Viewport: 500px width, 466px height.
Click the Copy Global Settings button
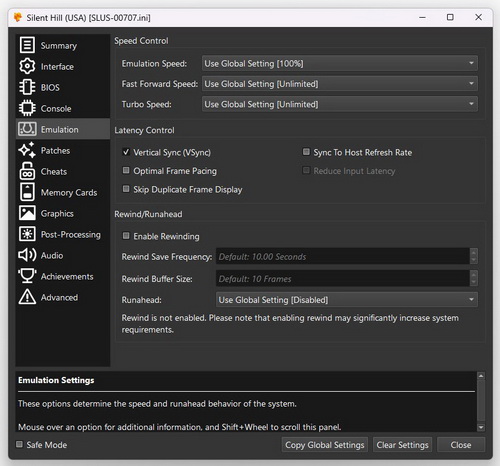point(325,445)
